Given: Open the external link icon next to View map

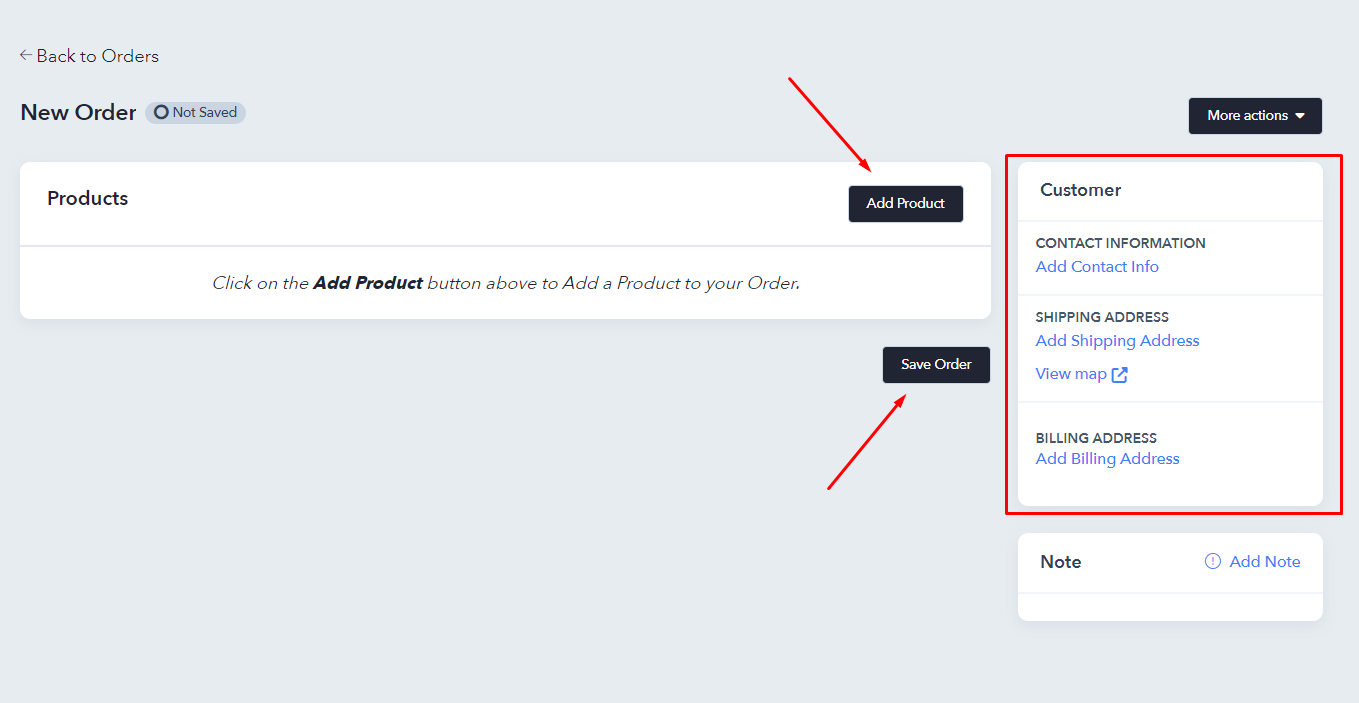Looking at the screenshot, I should point(1120,374).
